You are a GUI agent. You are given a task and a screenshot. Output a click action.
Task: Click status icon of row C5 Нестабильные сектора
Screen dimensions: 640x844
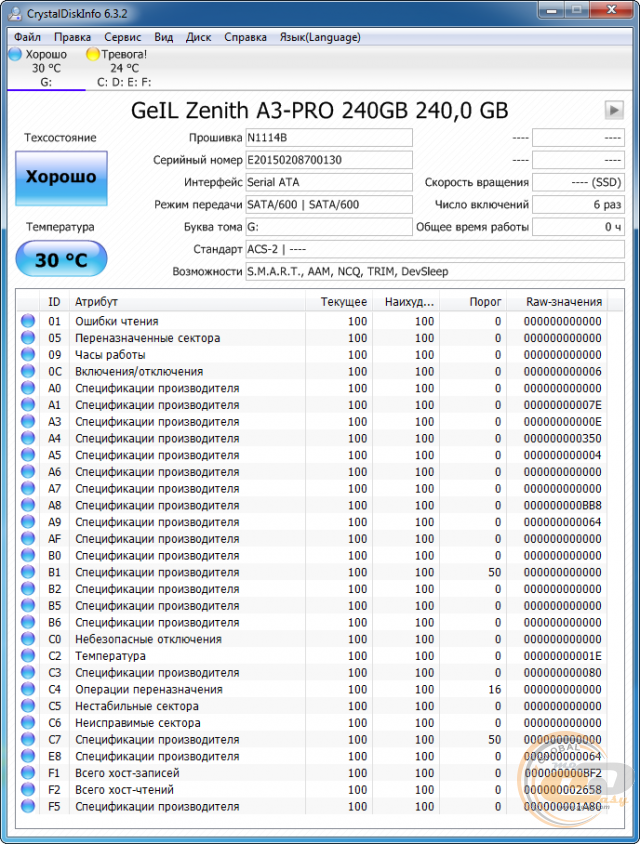pyautogui.click(x=28, y=706)
